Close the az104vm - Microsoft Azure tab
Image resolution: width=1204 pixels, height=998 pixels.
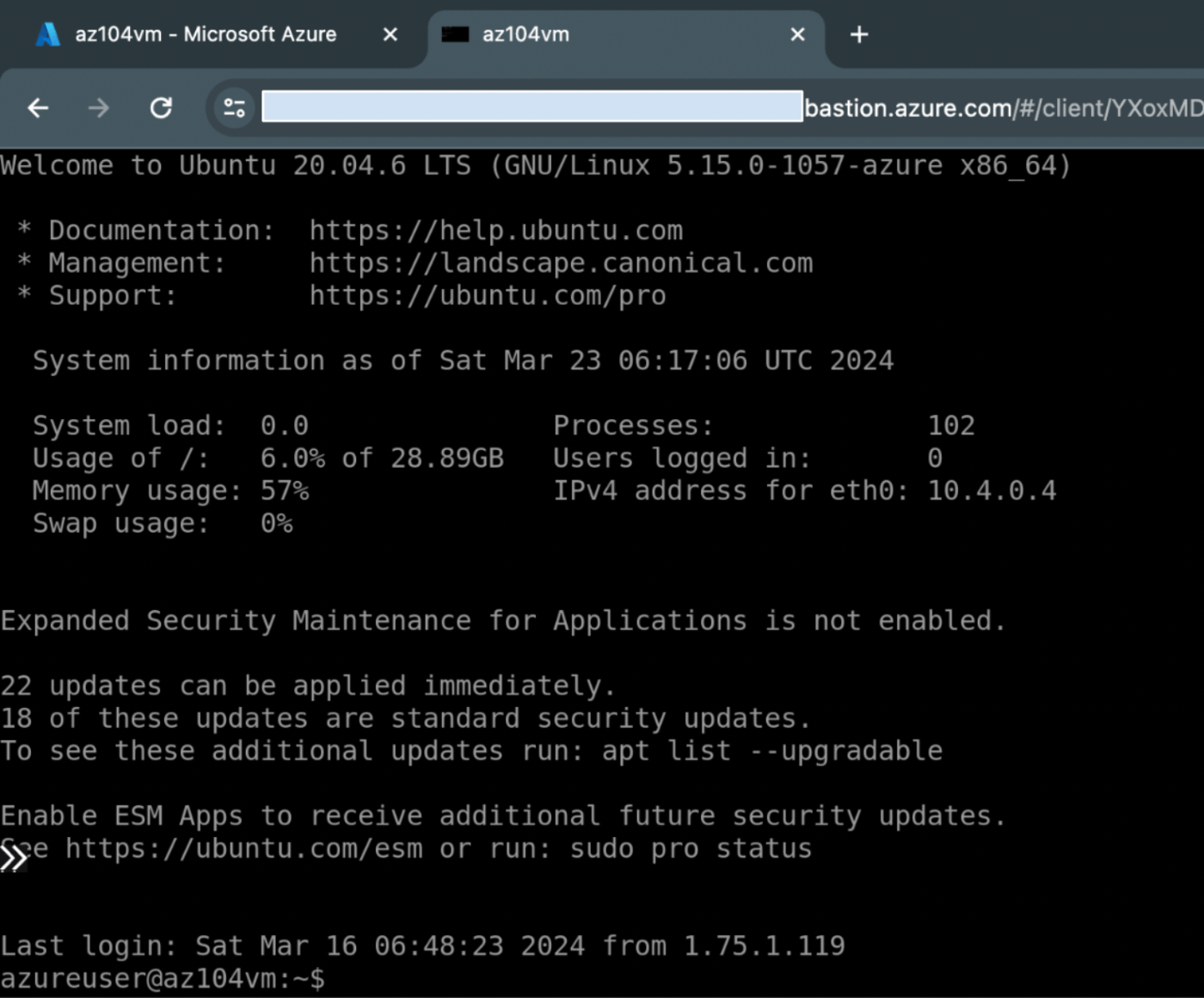coord(390,34)
